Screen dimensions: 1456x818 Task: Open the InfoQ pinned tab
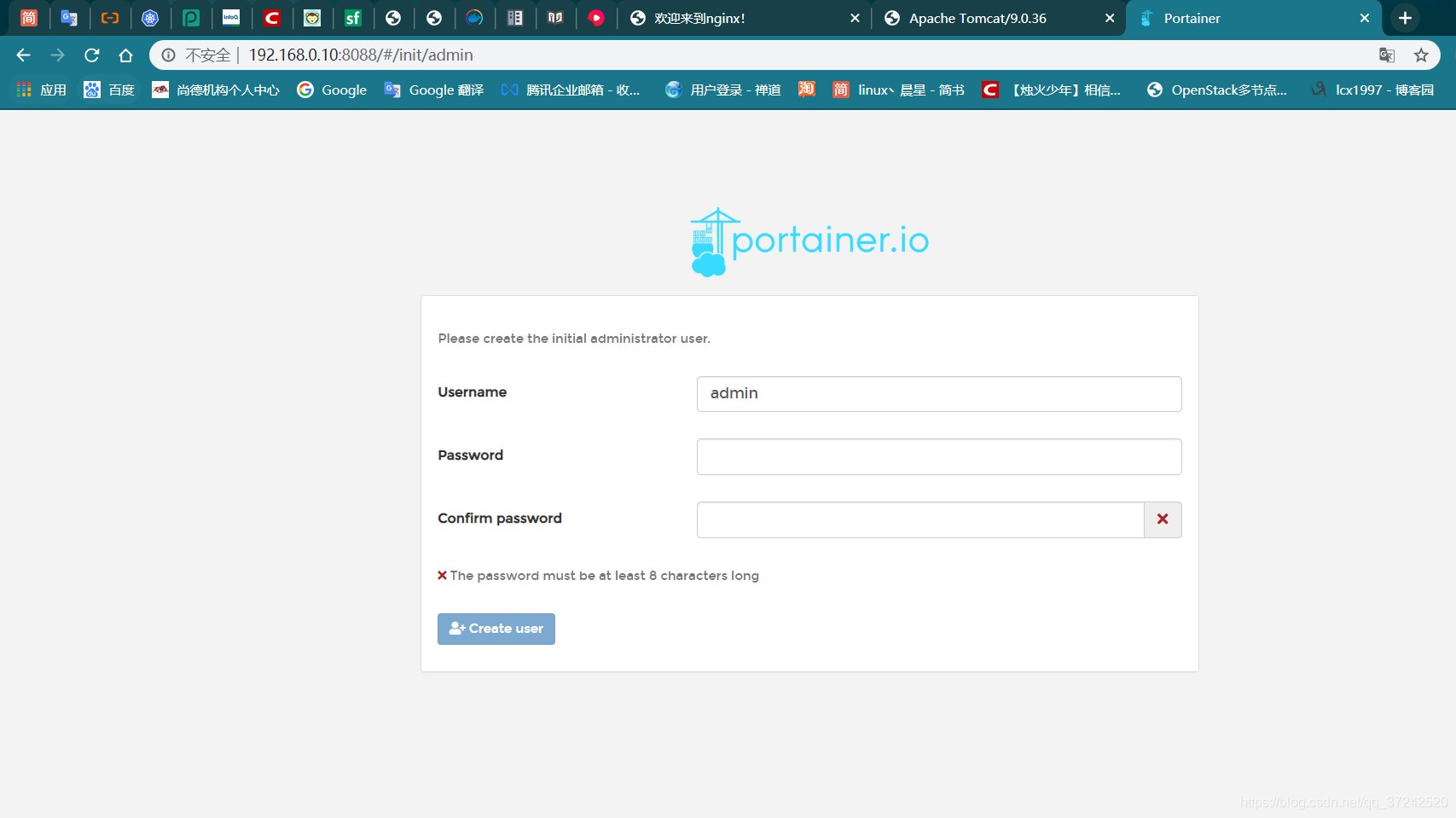[231, 18]
